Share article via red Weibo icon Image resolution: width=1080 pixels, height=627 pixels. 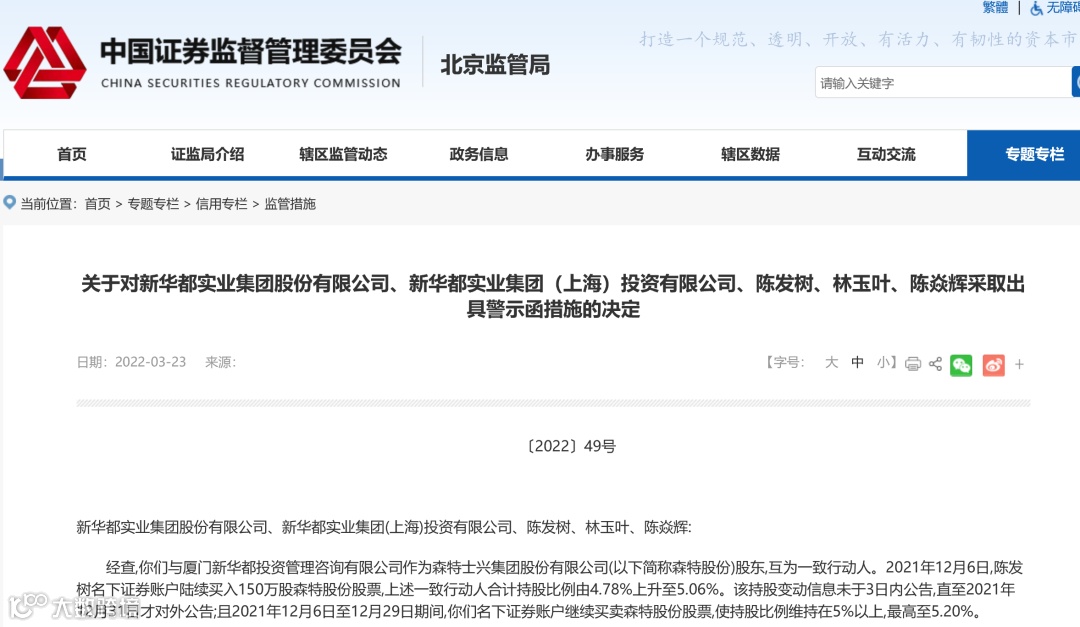tap(993, 364)
